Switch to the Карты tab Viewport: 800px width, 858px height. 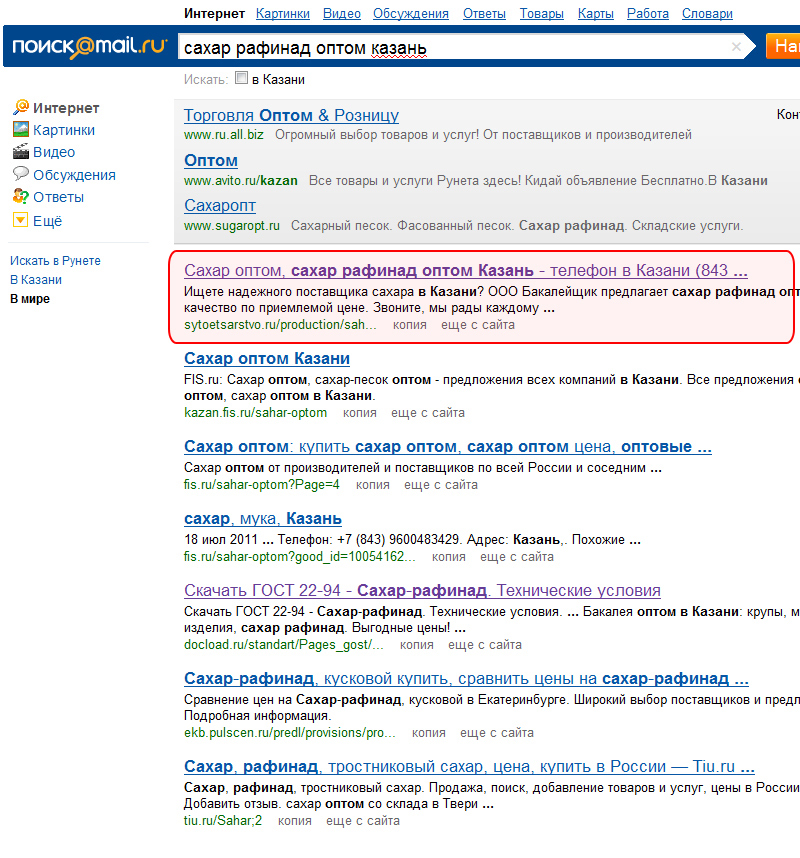point(596,14)
